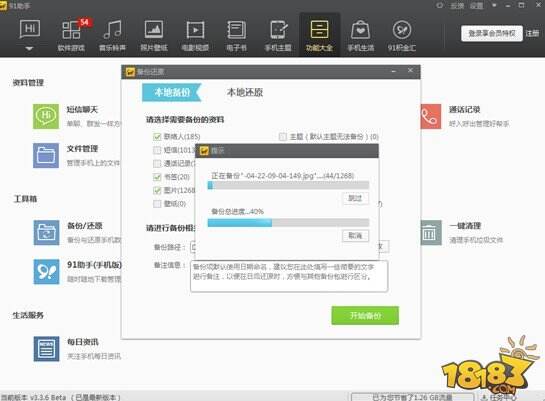545x401 pixels.
Task: Uncheck the 联系人(185) contacts checkbox
Action: (x=157, y=137)
